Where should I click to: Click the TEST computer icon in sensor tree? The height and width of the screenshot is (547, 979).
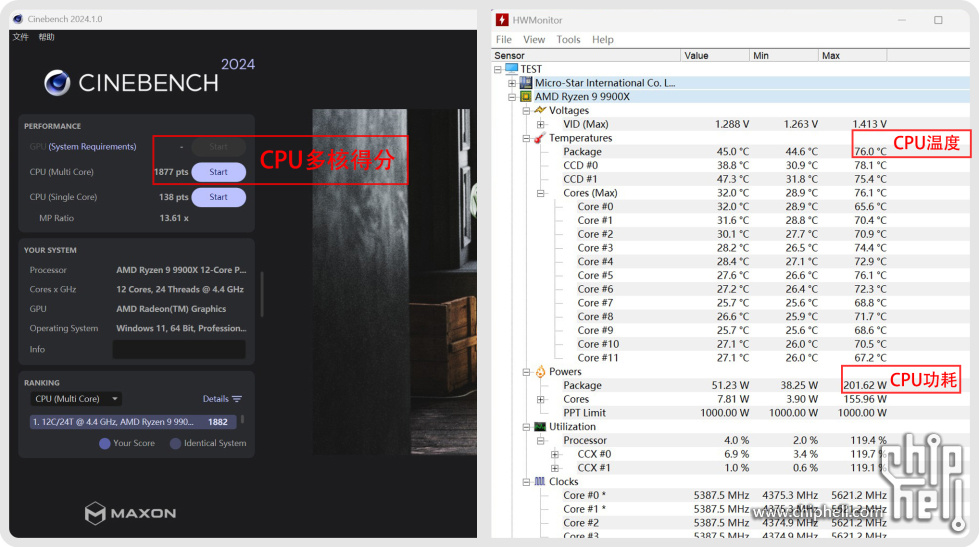(x=511, y=69)
